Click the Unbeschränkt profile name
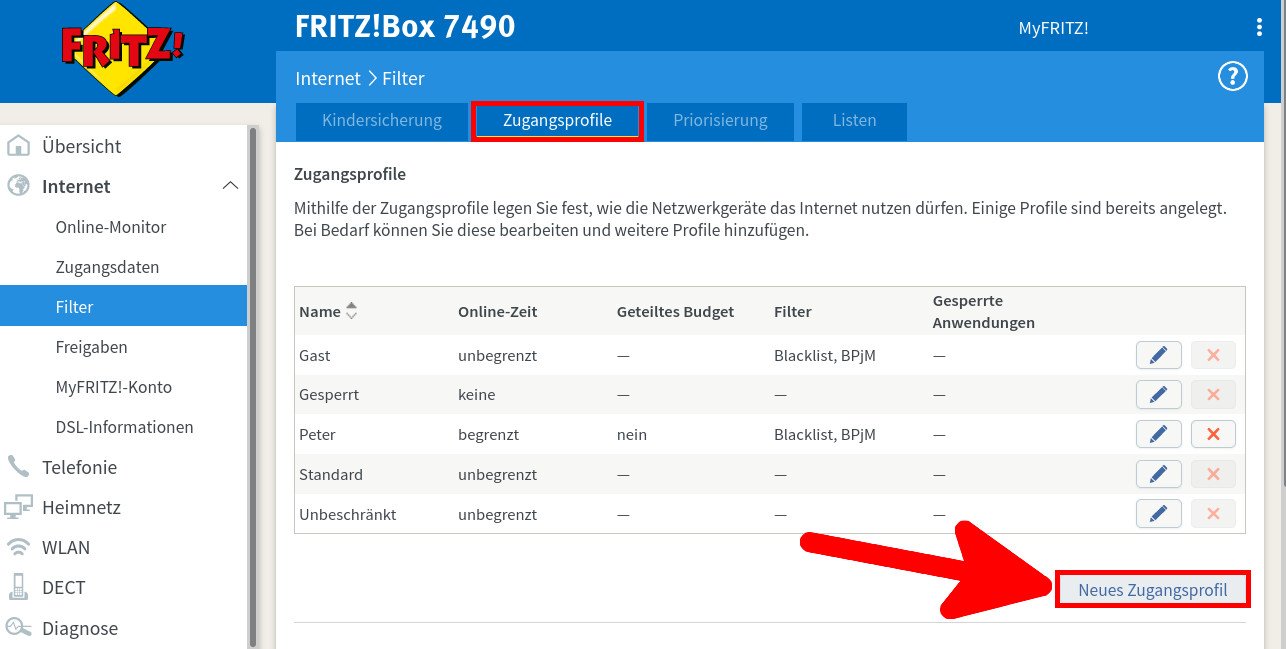 [x=348, y=515]
